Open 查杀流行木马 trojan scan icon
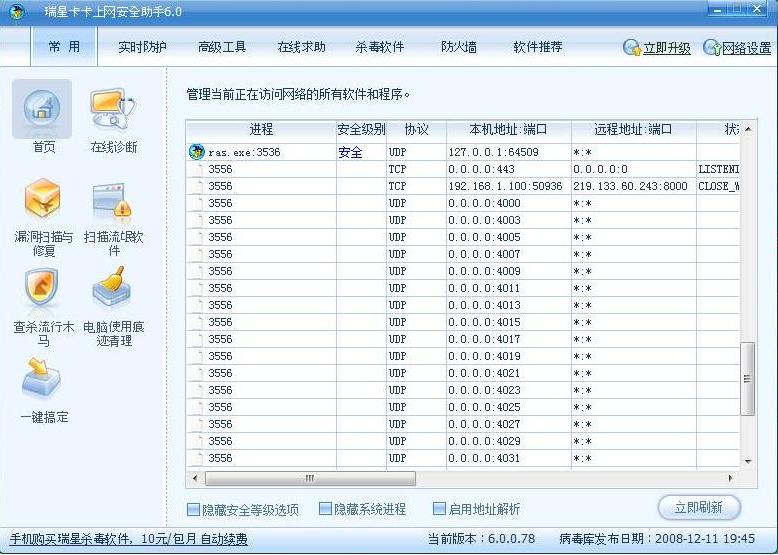This screenshot has height=555, width=778. click(42, 288)
